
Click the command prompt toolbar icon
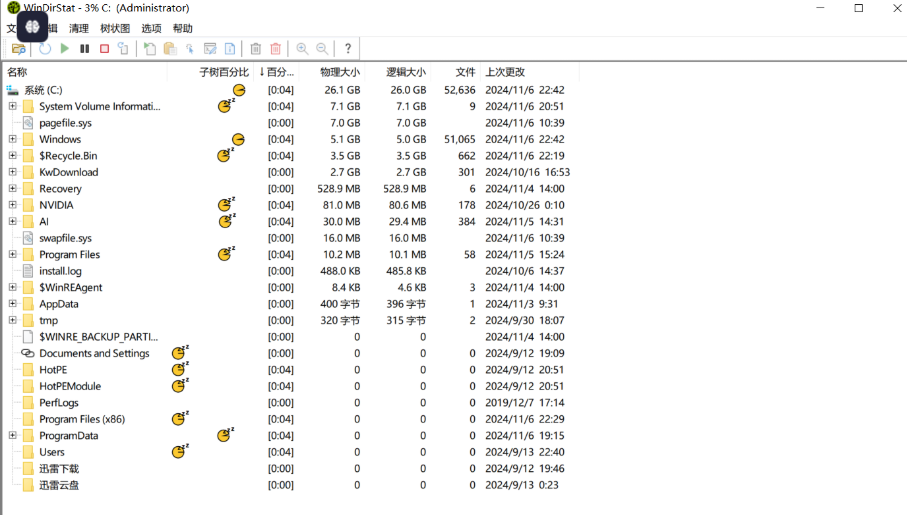[210, 49]
